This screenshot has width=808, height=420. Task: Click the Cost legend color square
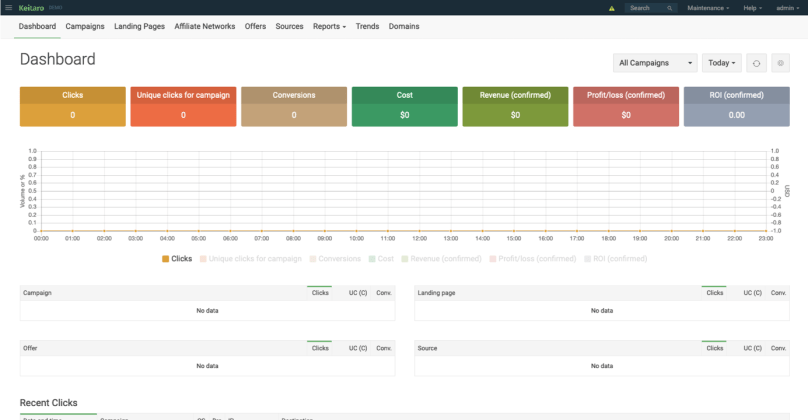[x=372, y=259]
